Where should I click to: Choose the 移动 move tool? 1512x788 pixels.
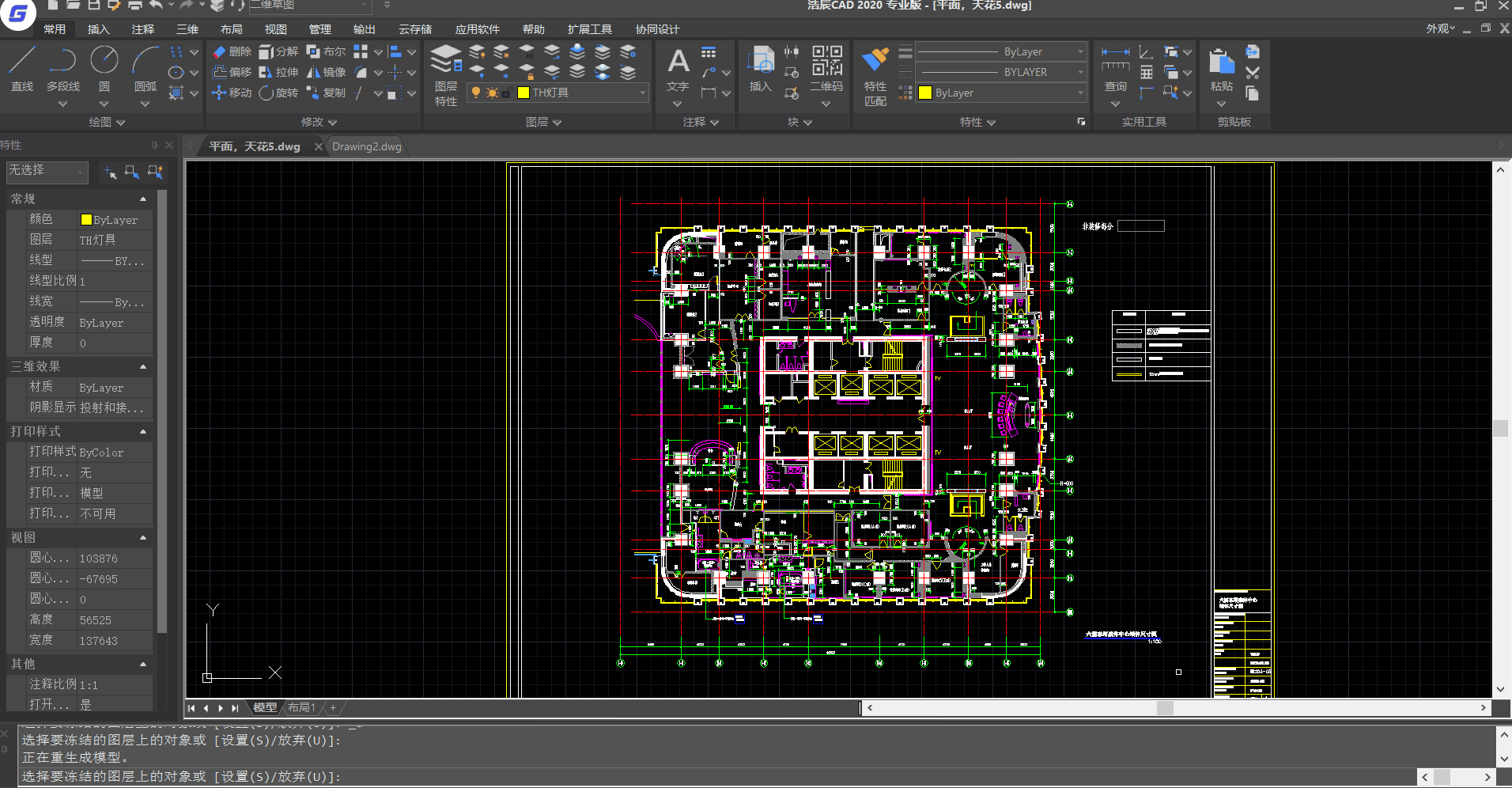tap(232, 93)
